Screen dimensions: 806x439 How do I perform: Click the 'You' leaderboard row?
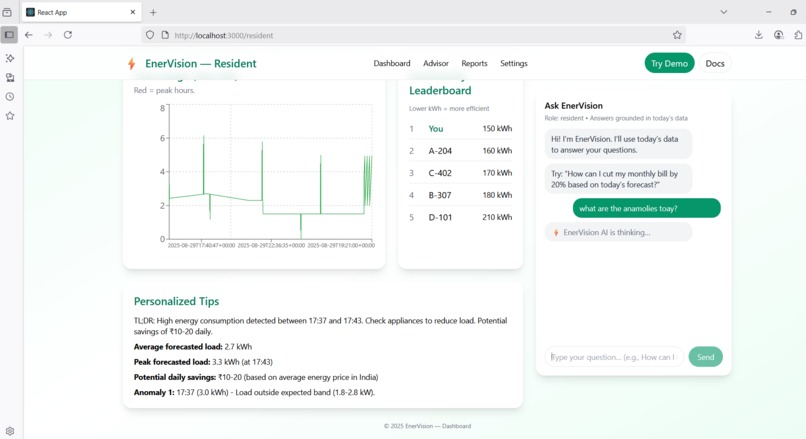461,129
